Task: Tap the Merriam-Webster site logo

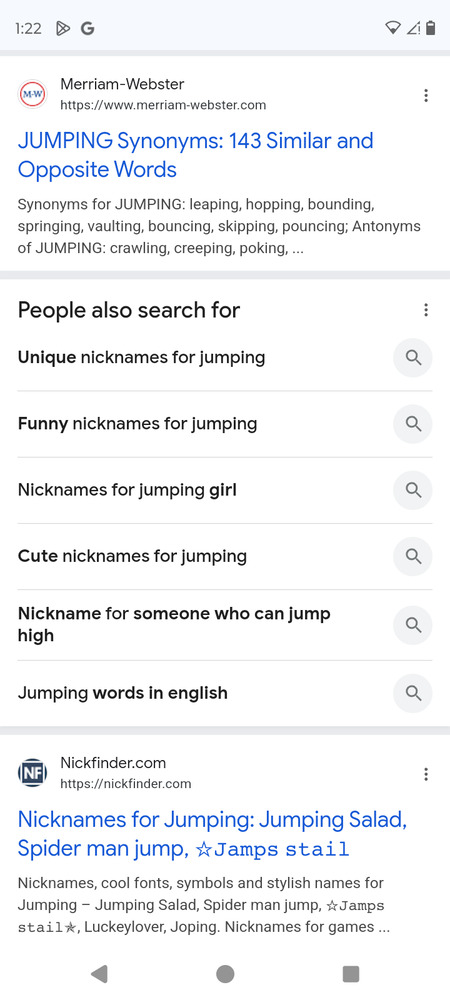Action: coord(33,94)
